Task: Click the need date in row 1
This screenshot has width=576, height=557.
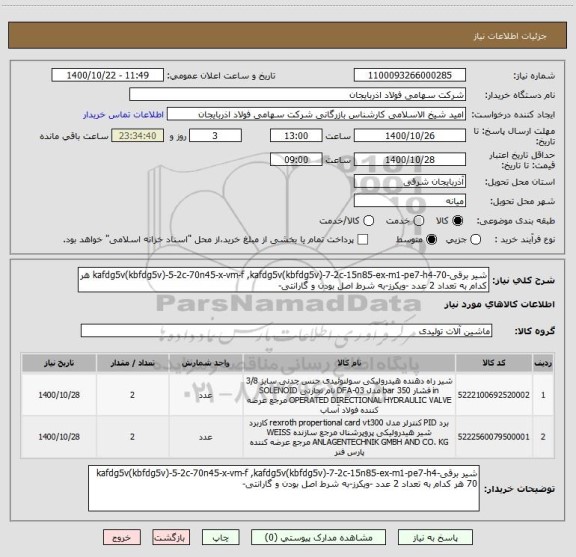Action: 59,395
